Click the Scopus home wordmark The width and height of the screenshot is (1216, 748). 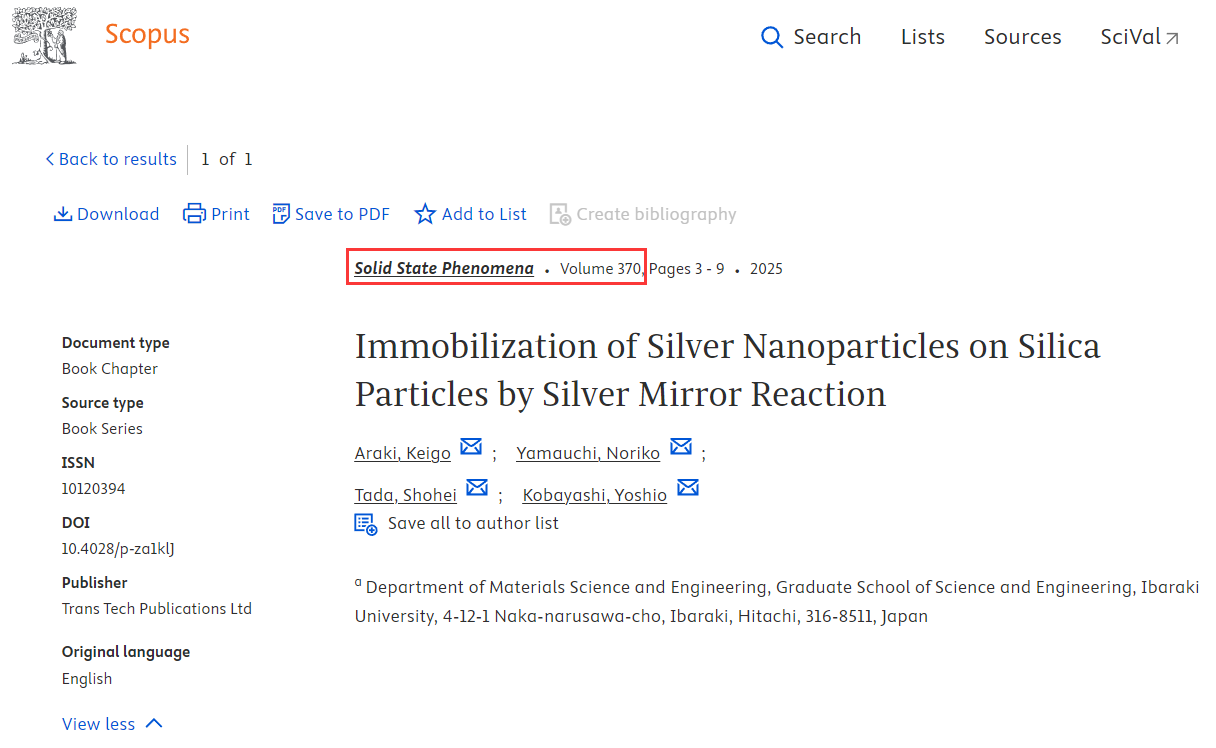point(147,34)
